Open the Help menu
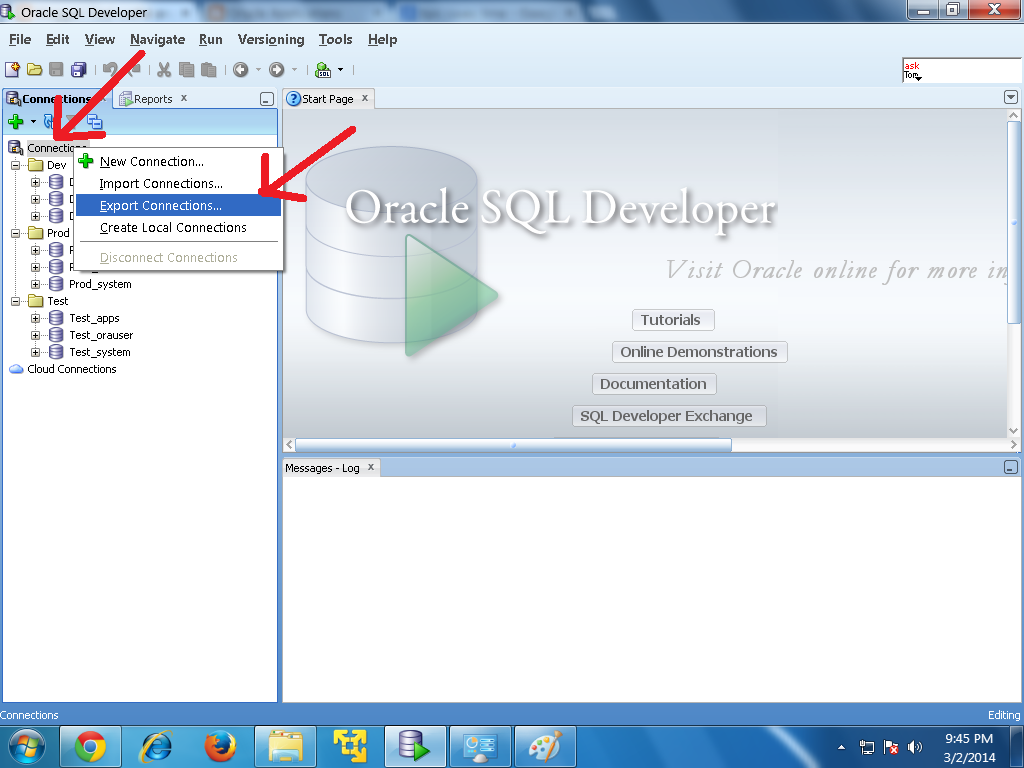Screen dimensions: 1024x768 point(382,40)
